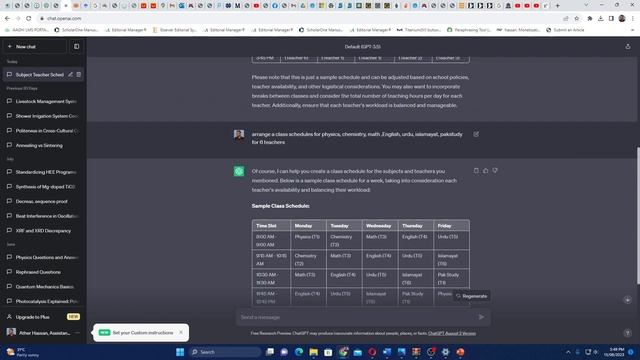Image resolution: width=640 pixels, height=360 pixels.
Task: Open the Settings gear on the taskbar
Action: (x=445, y=352)
